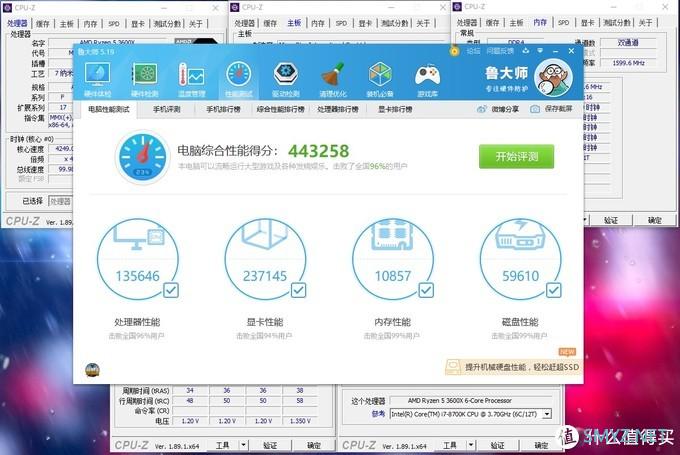Open the 缓存 tab in CPU-Z processor window
The width and height of the screenshot is (680, 455).
pos(42,24)
